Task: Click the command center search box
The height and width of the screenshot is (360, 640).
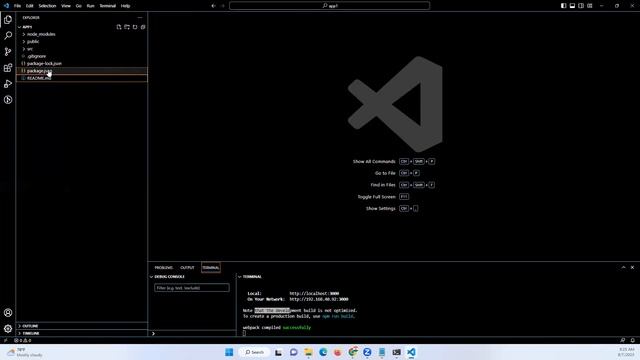Action: (x=329, y=6)
